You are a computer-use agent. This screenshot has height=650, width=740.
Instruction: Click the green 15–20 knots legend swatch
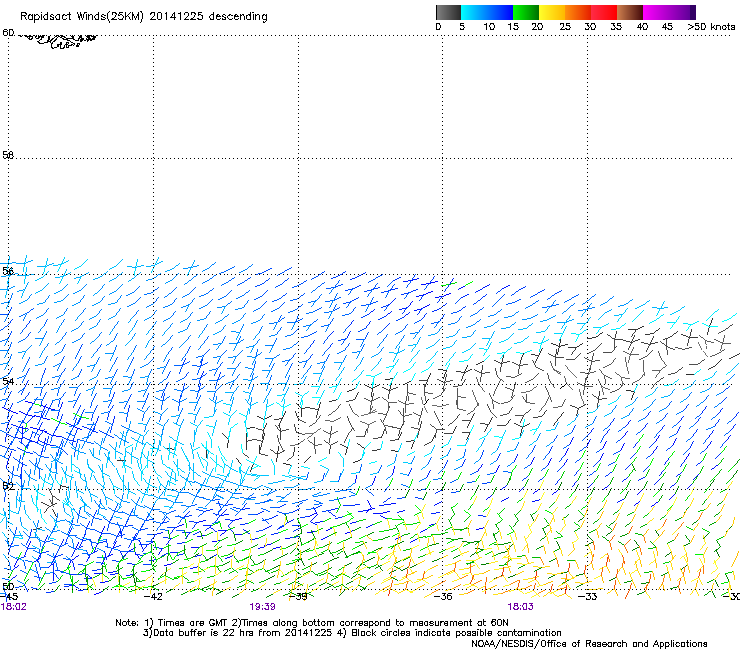click(526, 12)
